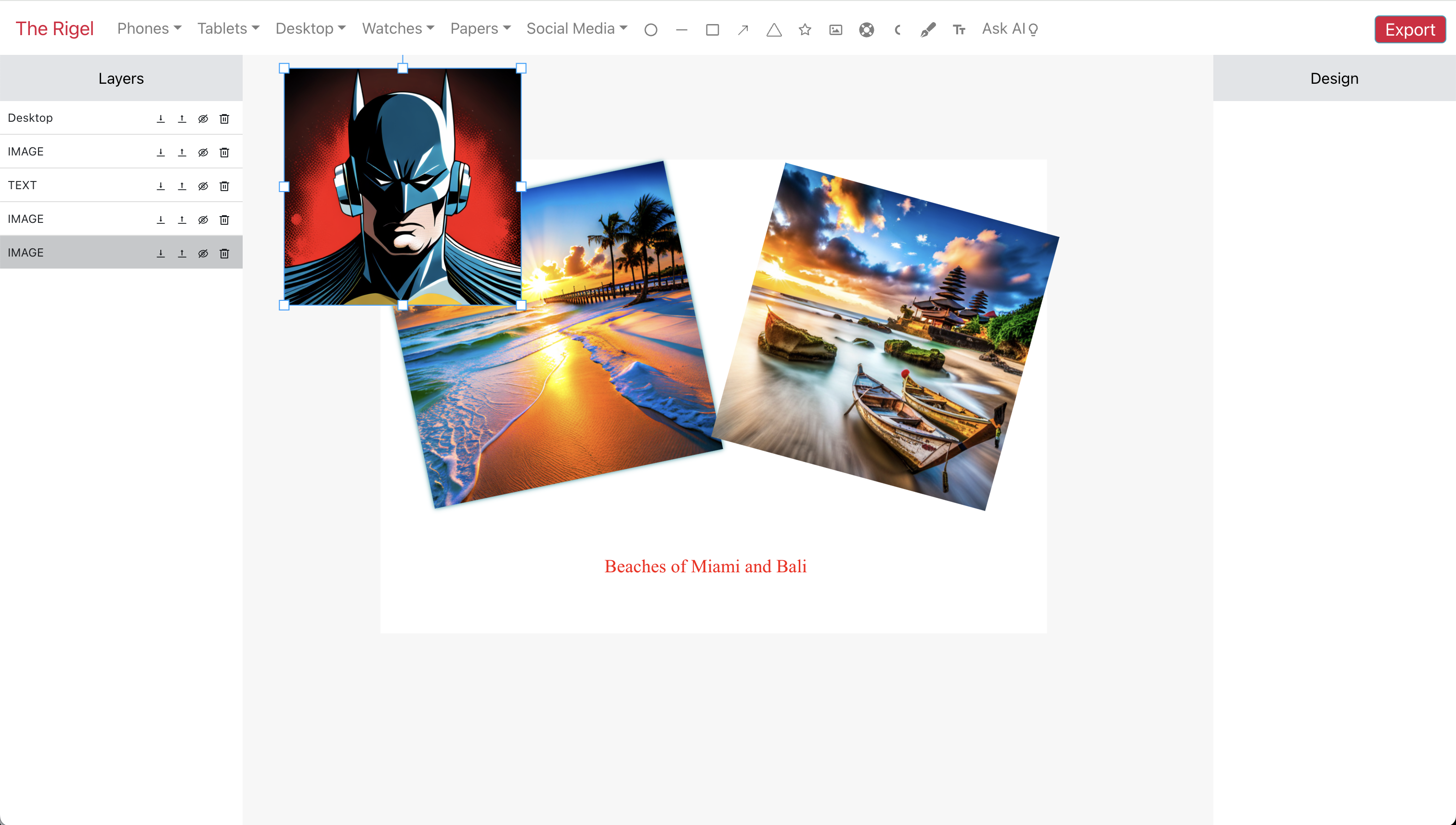
Task: Click the insert image icon
Action: (835, 29)
